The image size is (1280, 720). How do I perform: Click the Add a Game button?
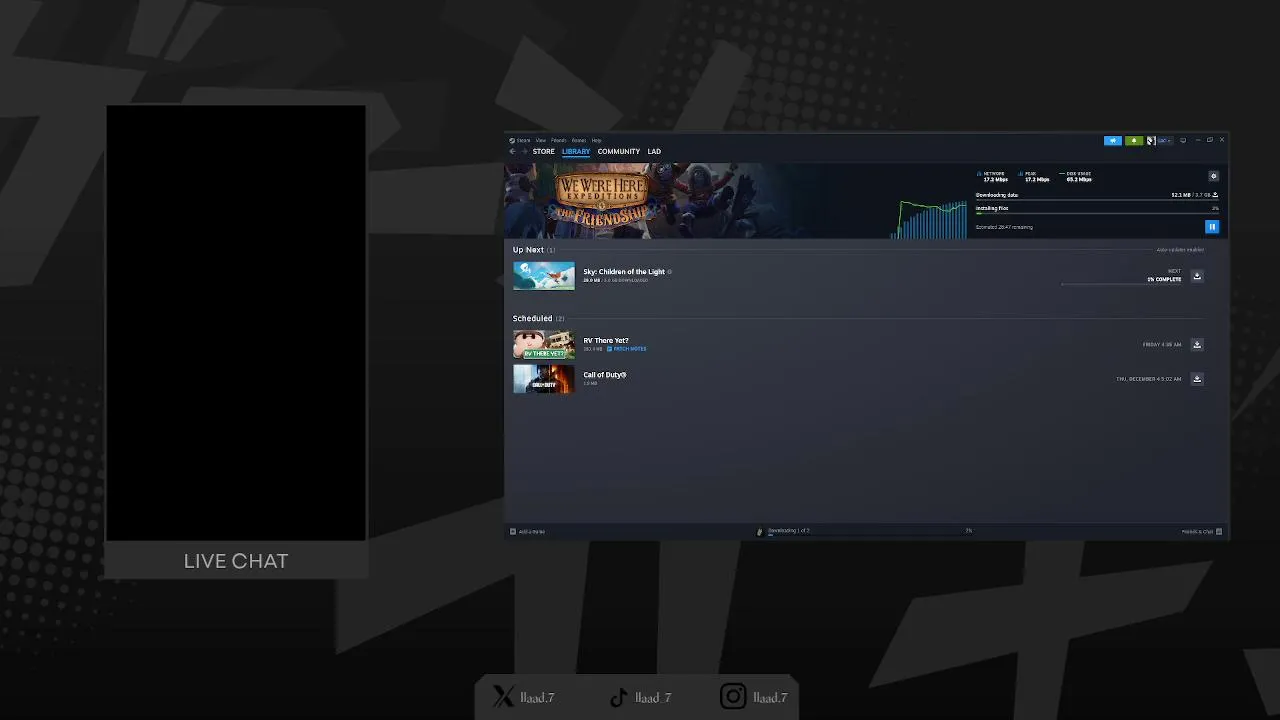coord(528,531)
